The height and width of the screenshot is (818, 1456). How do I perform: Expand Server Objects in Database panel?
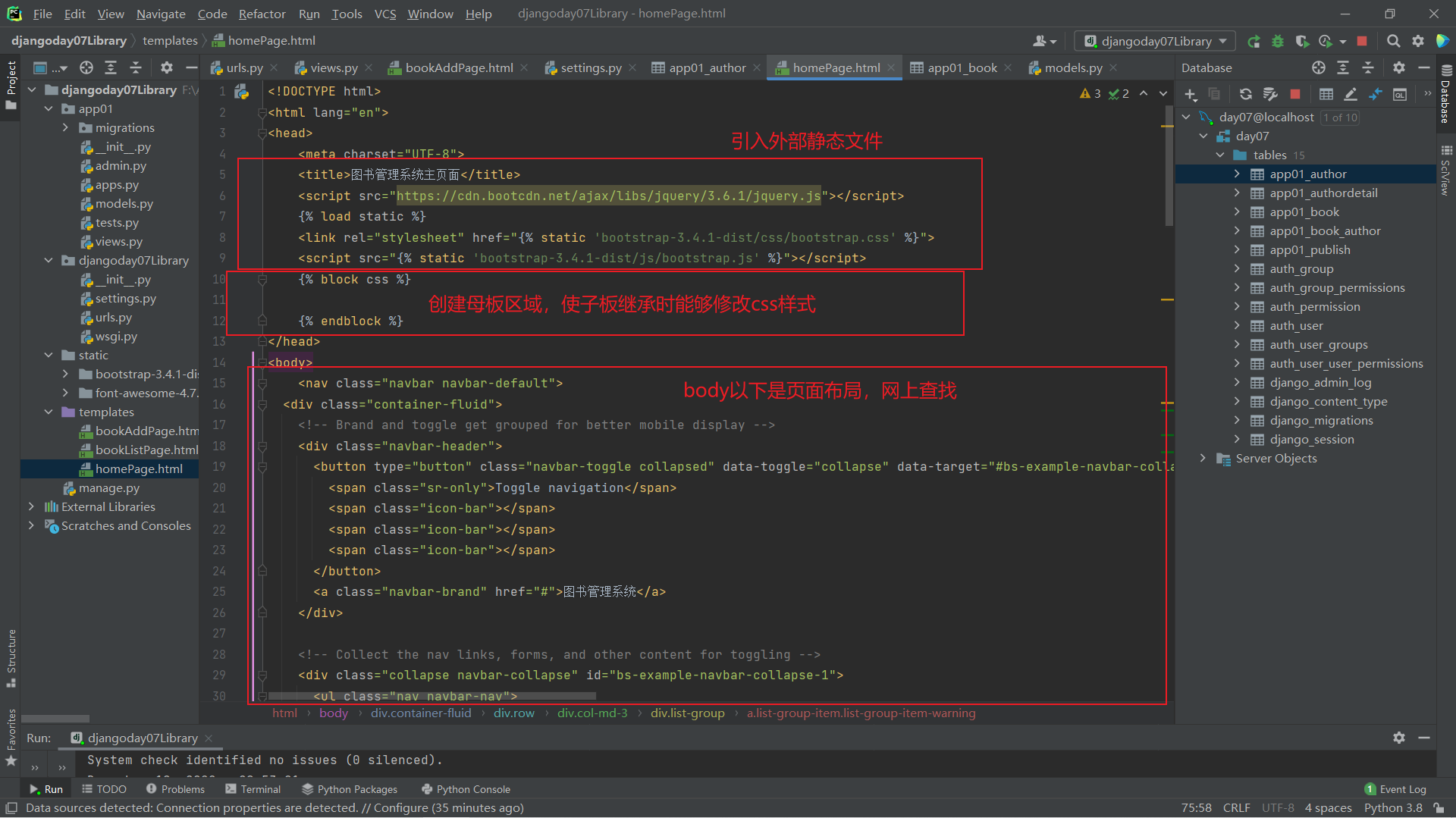[1203, 459]
